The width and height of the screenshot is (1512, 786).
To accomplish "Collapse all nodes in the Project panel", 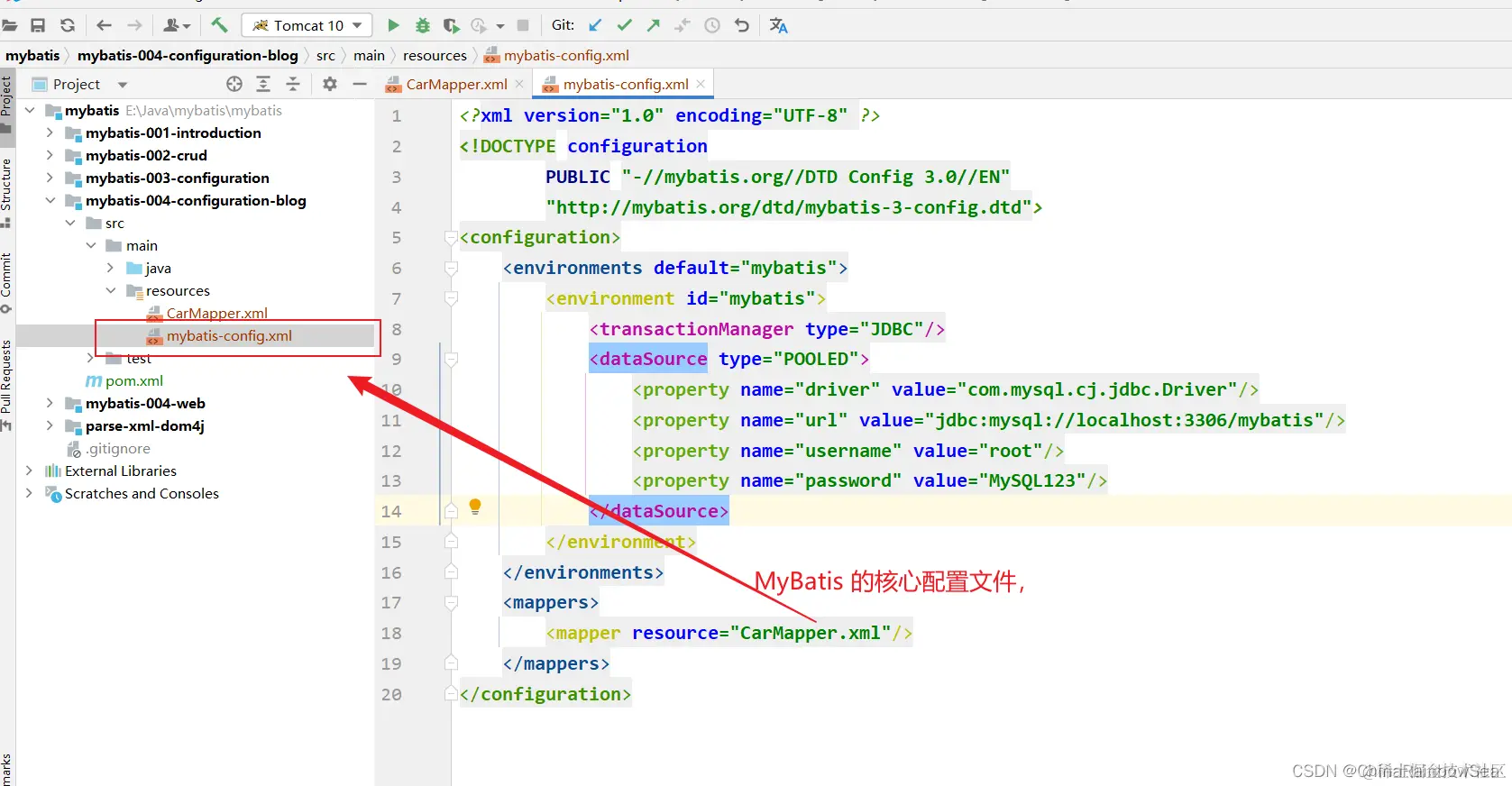I will (x=293, y=84).
